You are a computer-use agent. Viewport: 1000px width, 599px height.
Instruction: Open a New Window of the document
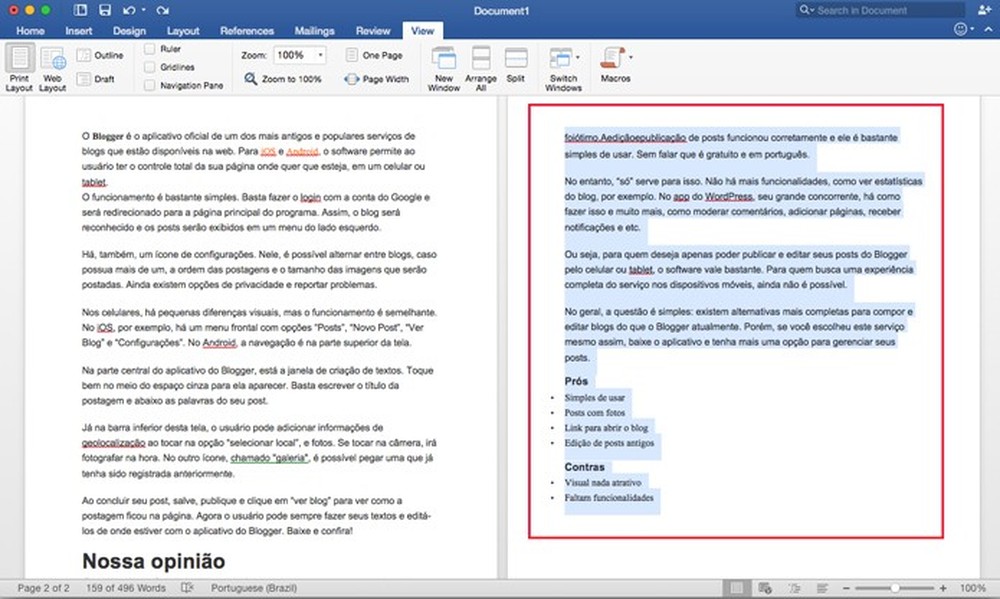444,69
